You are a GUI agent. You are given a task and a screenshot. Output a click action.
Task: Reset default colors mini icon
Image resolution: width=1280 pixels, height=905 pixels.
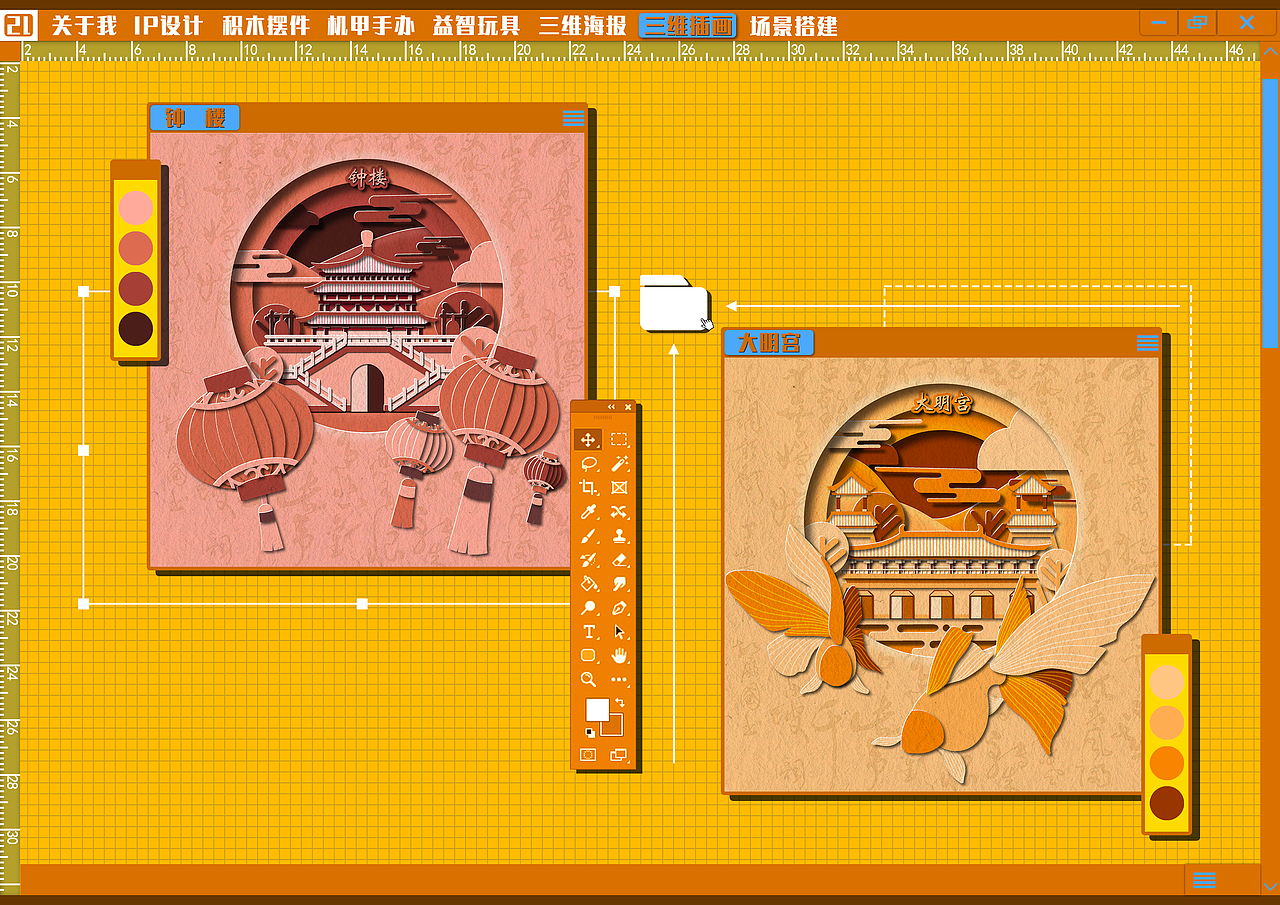(590, 733)
